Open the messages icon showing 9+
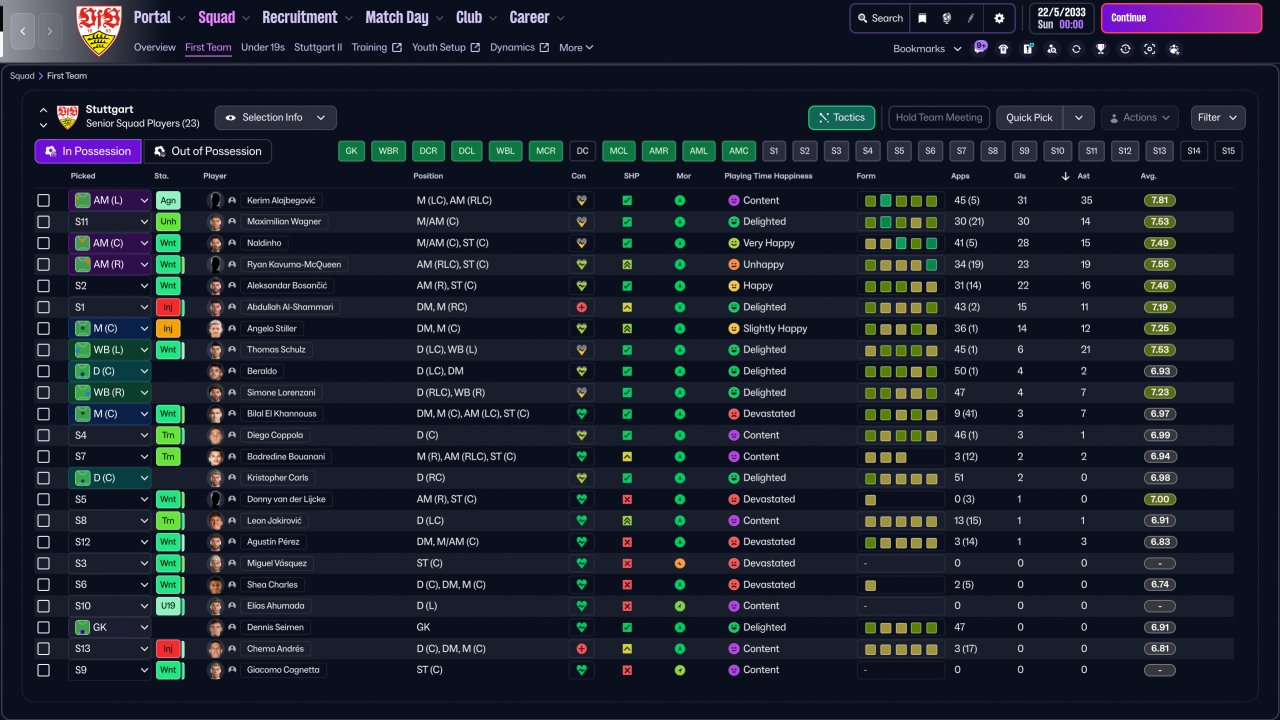The width and height of the screenshot is (1280, 720). click(980, 47)
